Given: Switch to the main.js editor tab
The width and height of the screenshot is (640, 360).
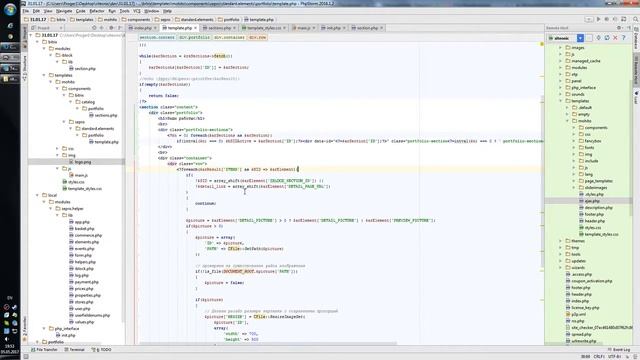Looking at the screenshot, I should [x=303, y=28].
